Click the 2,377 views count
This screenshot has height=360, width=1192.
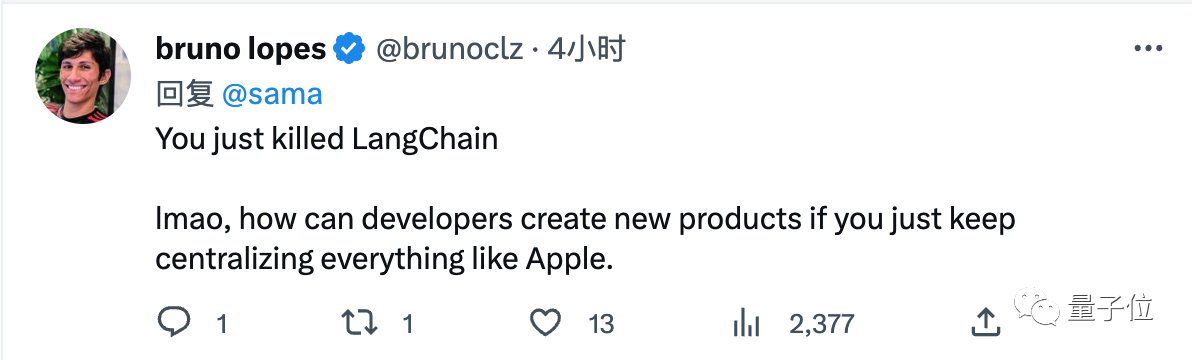click(x=821, y=325)
